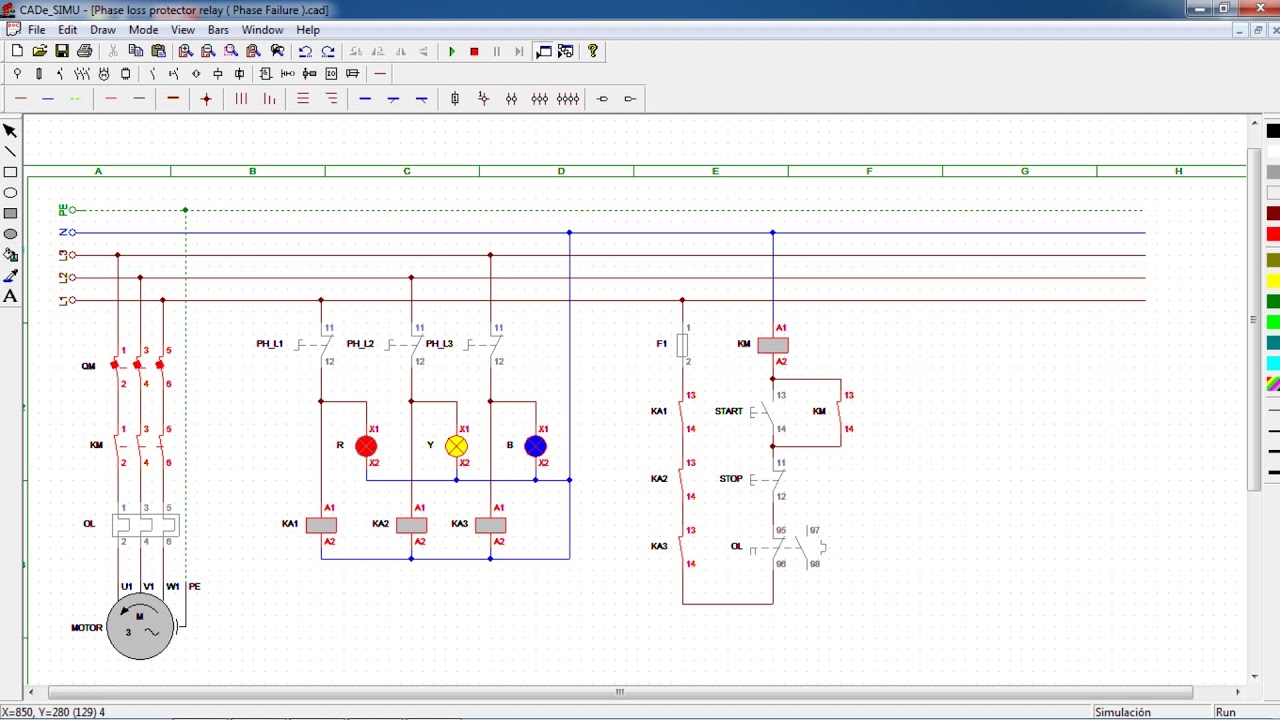Select the filled ellipse tool
Image resolution: width=1280 pixels, height=720 pixels.
click(x=11, y=234)
